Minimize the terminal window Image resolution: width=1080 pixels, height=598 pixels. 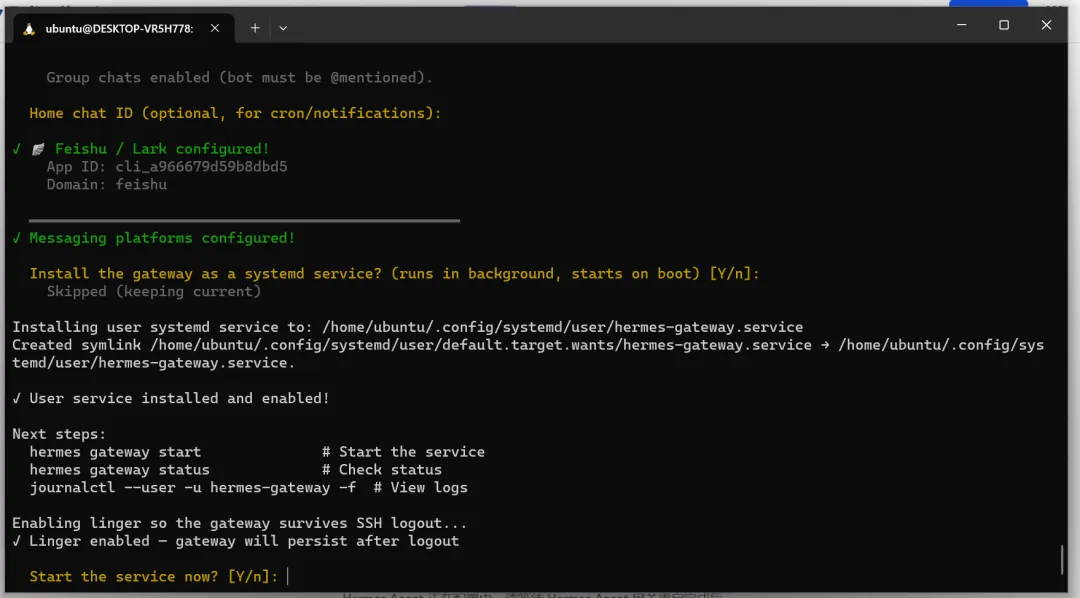[x=961, y=25]
